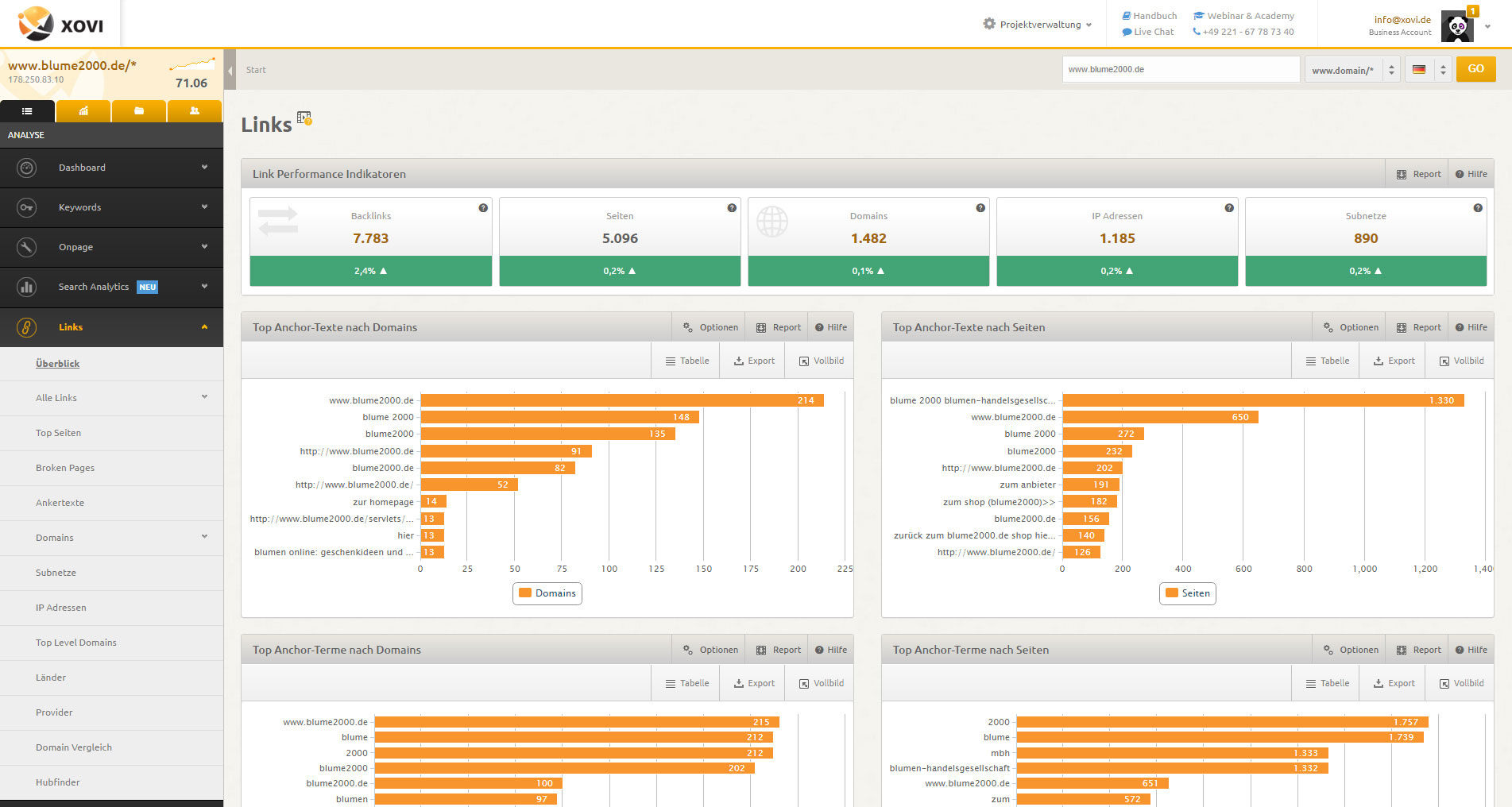Export Top Anchor-Texte nach Domains

click(753, 361)
